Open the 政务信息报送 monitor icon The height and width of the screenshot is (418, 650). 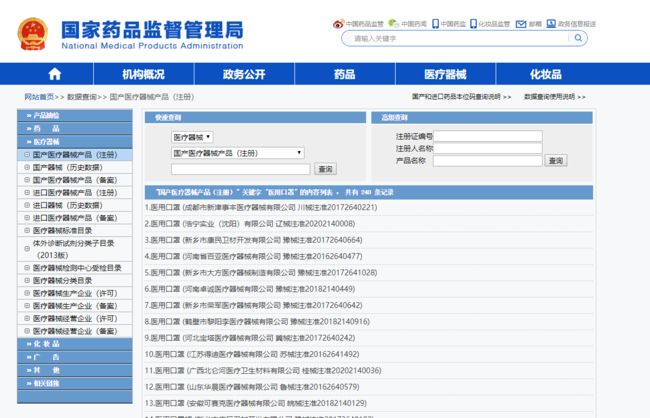551,24
